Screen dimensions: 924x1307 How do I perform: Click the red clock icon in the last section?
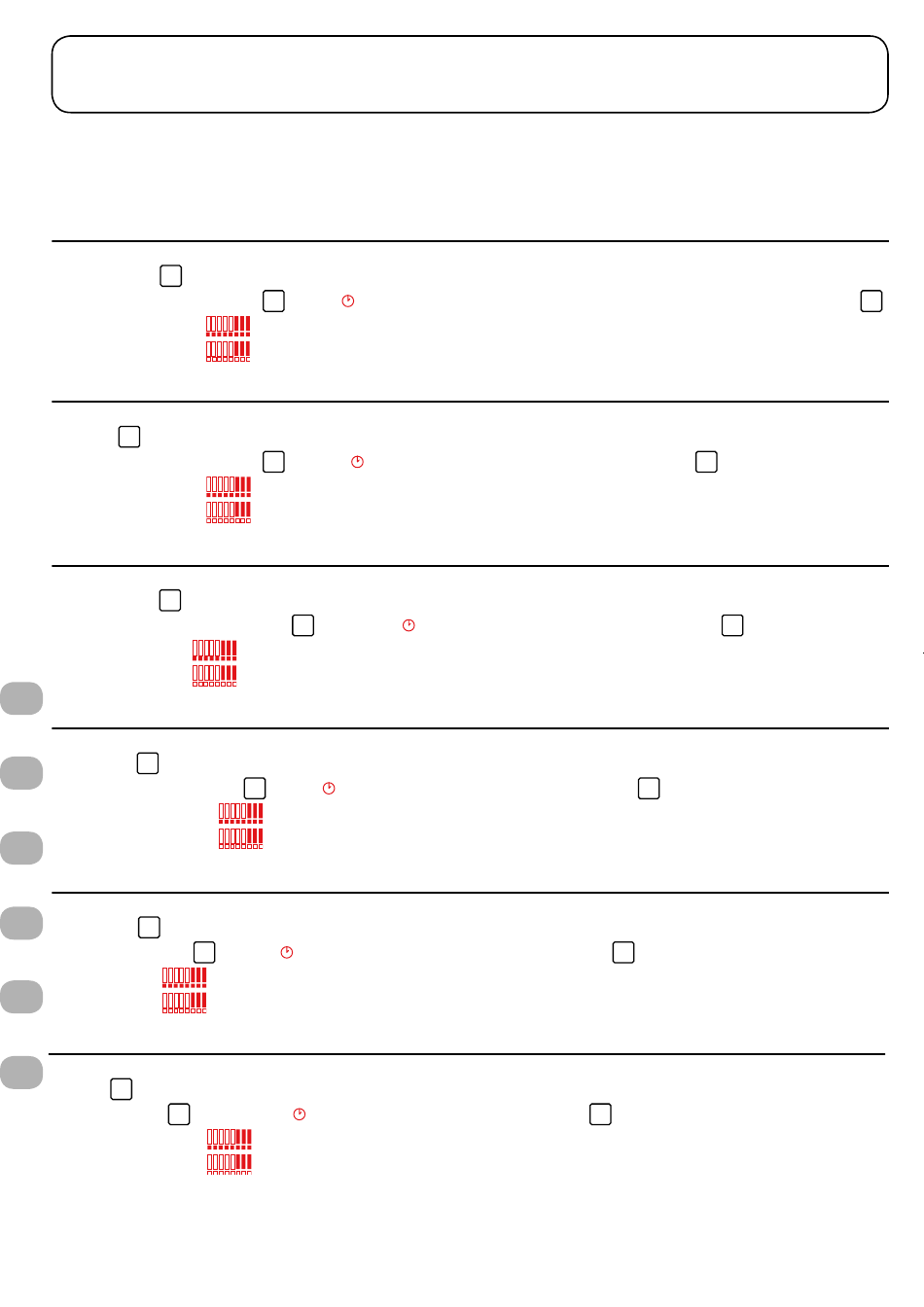tap(300, 1114)
